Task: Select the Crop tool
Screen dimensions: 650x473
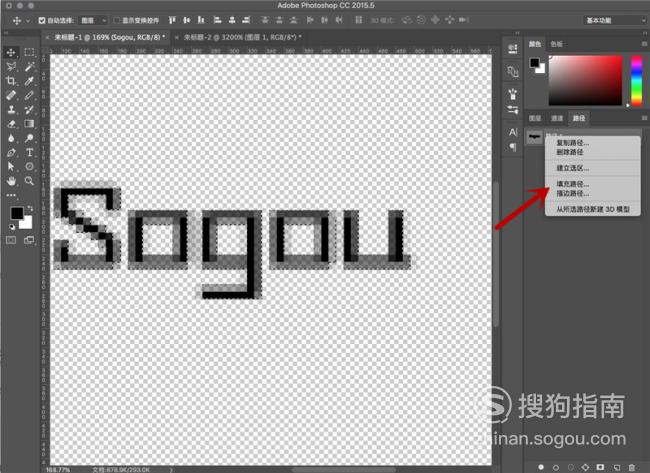Action: pyautogui.click(x=11, y=81)
